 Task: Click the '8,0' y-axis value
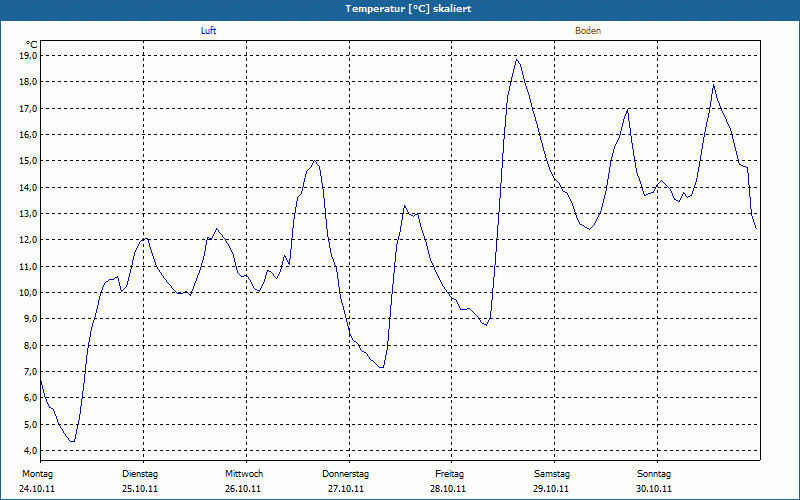pos(31,345)
